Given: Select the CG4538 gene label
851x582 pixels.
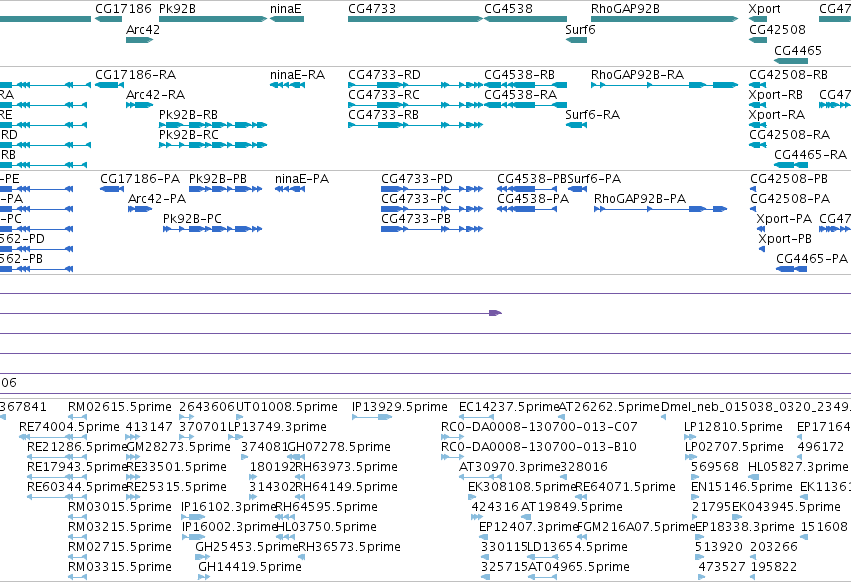Looking at the screenshot, I should click(508, 9).
